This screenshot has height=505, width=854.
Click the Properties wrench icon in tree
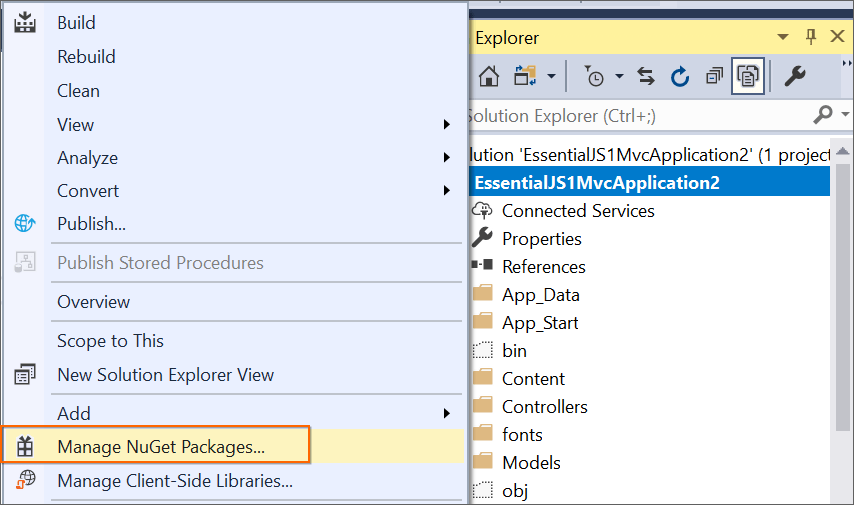483,238
